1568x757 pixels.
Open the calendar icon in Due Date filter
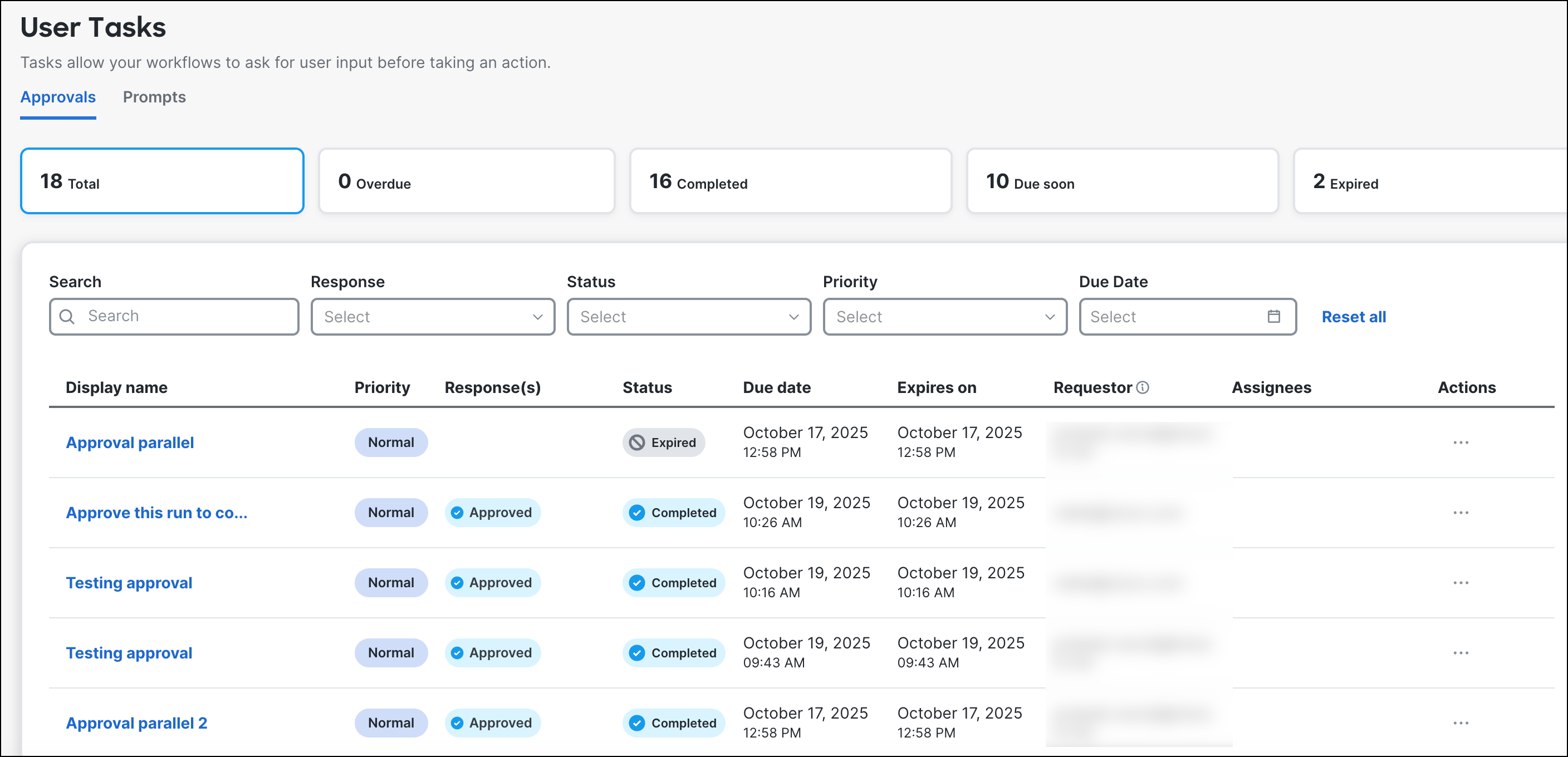pos(1273,316)
